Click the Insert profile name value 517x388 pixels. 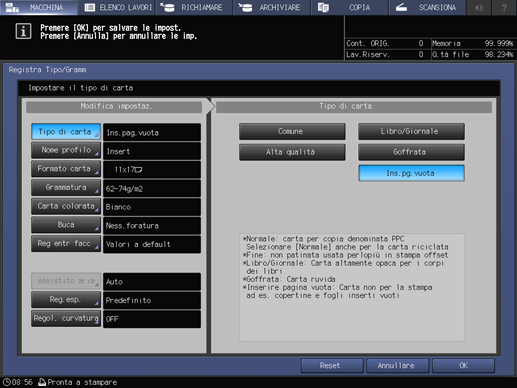[152, 151]
